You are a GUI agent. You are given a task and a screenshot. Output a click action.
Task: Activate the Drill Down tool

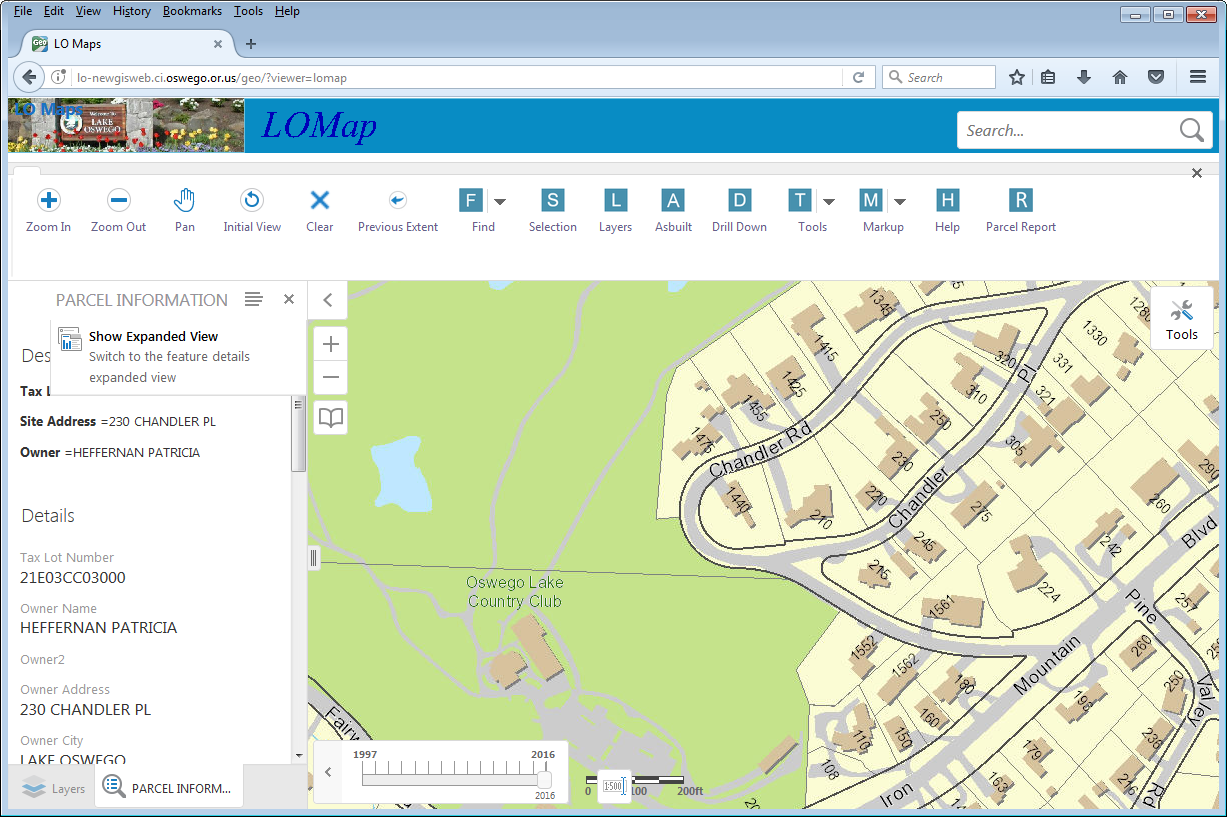739,211
